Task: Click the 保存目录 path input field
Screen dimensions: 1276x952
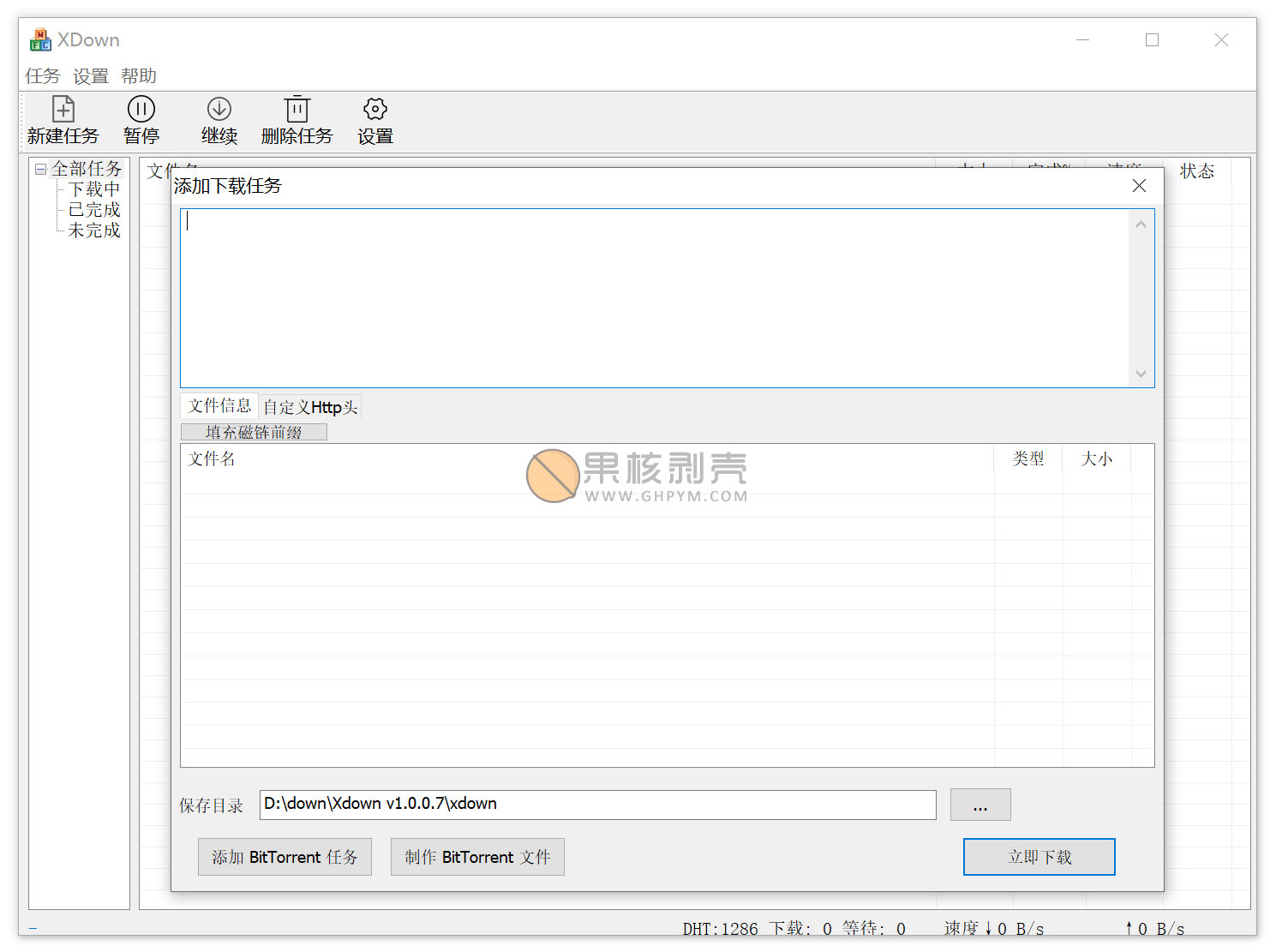Action: coord(598,805)
